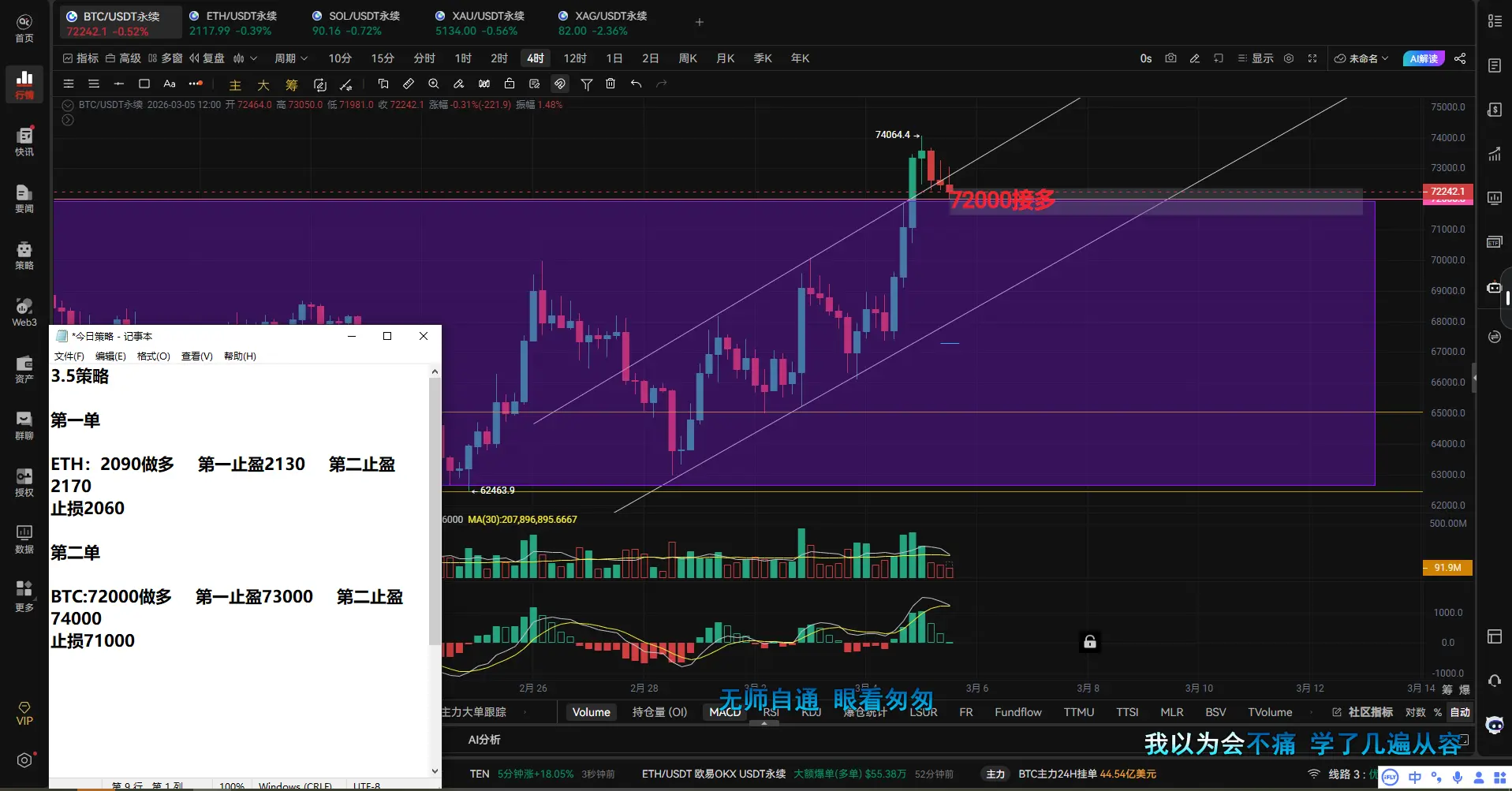Toggle the chart padlock in MACD pane
The width and height of the screenshot is (1512, 791).
pyautogui.click(x=1089, y=642)
